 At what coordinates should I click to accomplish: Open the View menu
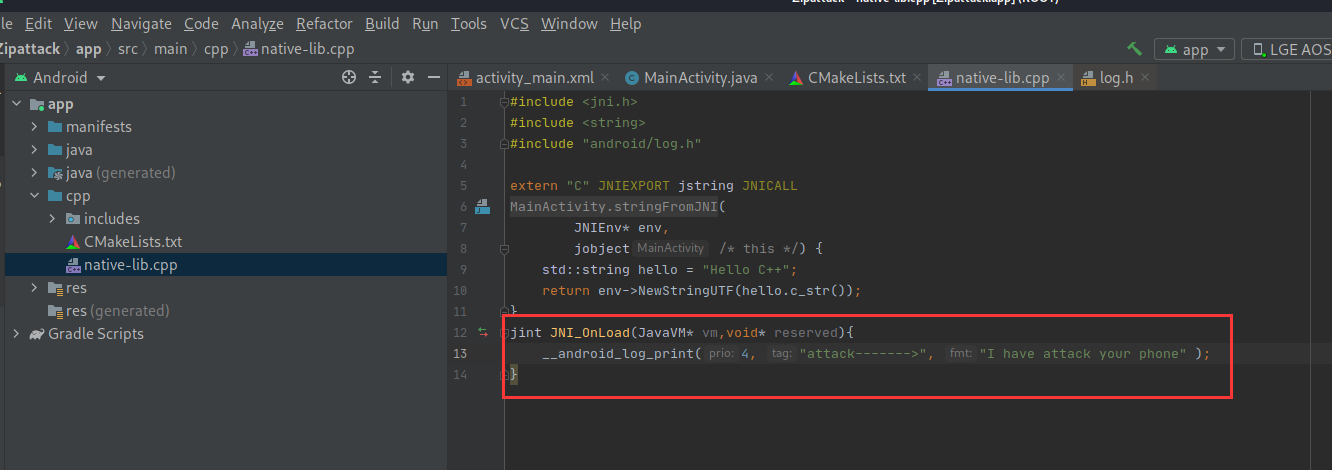pyautogui.click(x=81, y=23)
